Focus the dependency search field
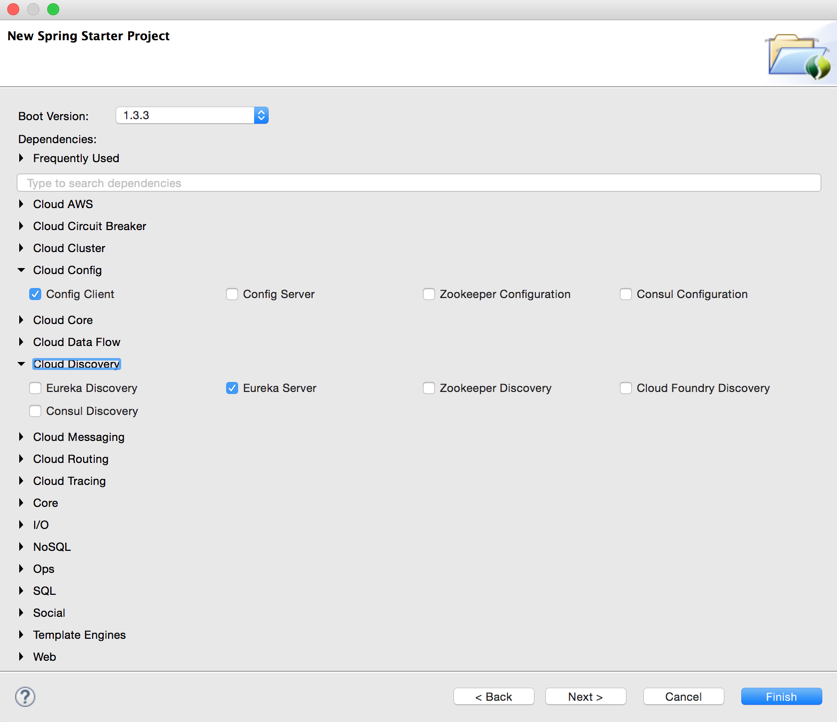 click(419, 183)
